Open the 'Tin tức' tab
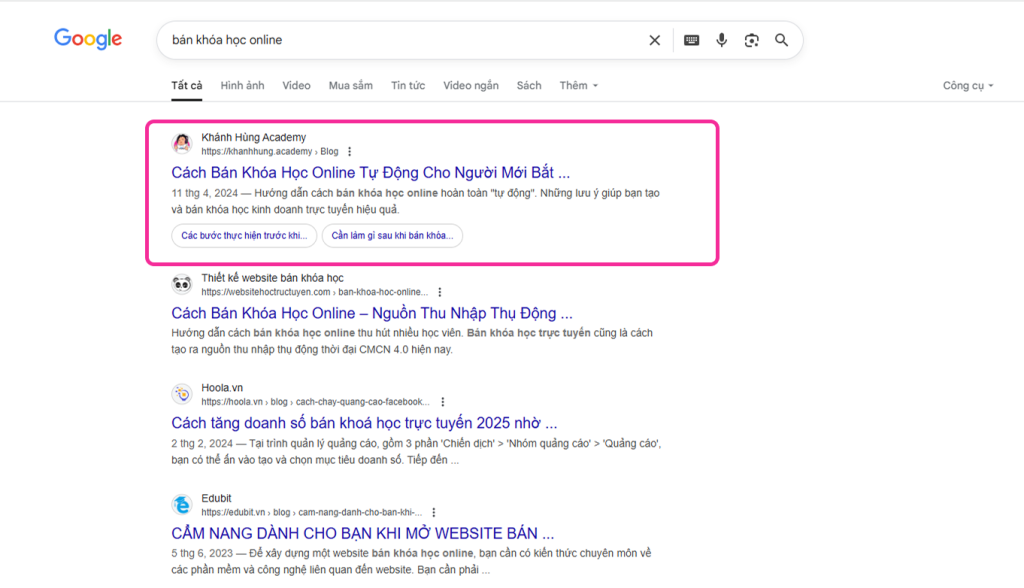Viewport: 1024px width, 588px height. pyautogui.click(x=408, y=86)
